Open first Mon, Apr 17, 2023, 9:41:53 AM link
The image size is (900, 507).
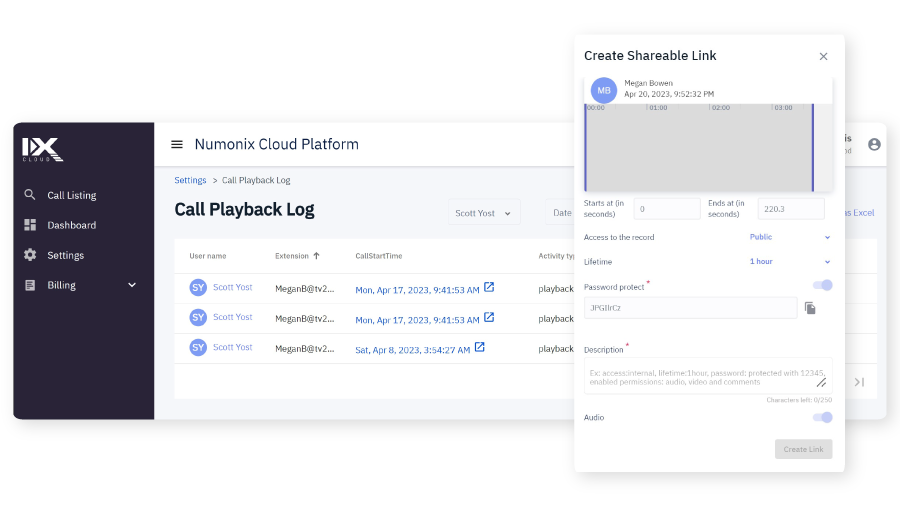[417, 290]
